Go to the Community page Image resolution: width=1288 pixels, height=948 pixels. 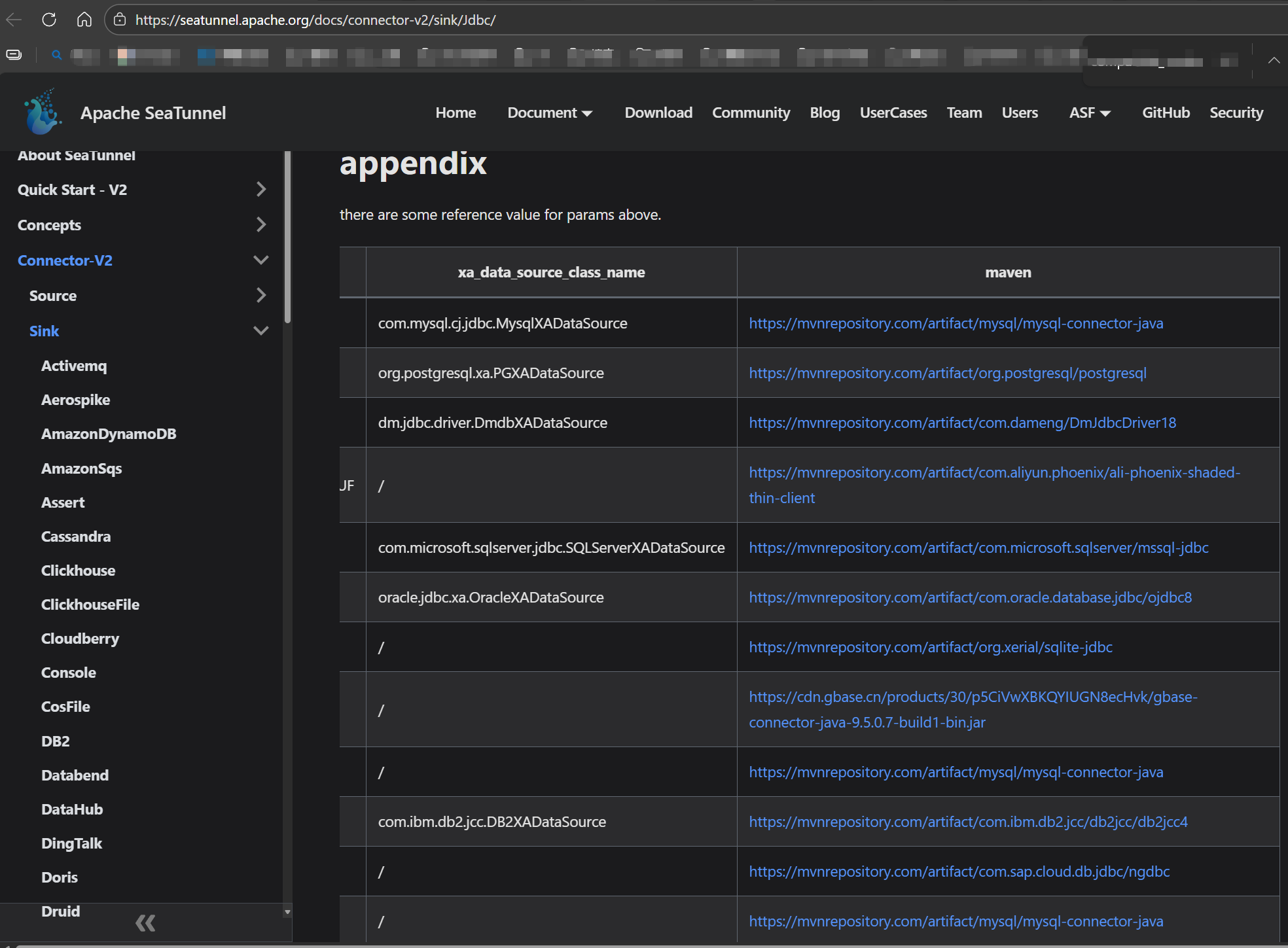751,113
